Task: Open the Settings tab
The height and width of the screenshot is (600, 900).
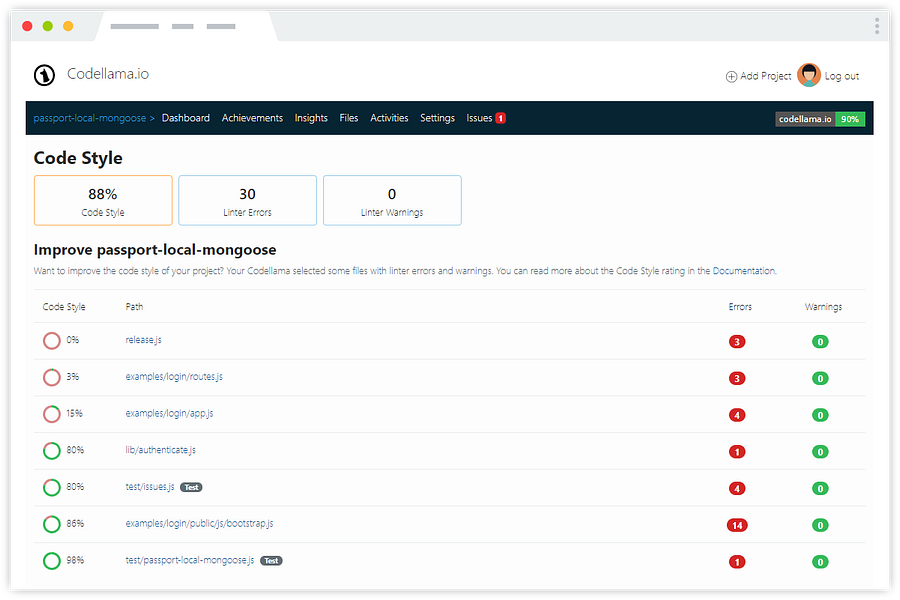Action: tap(437, 118)
